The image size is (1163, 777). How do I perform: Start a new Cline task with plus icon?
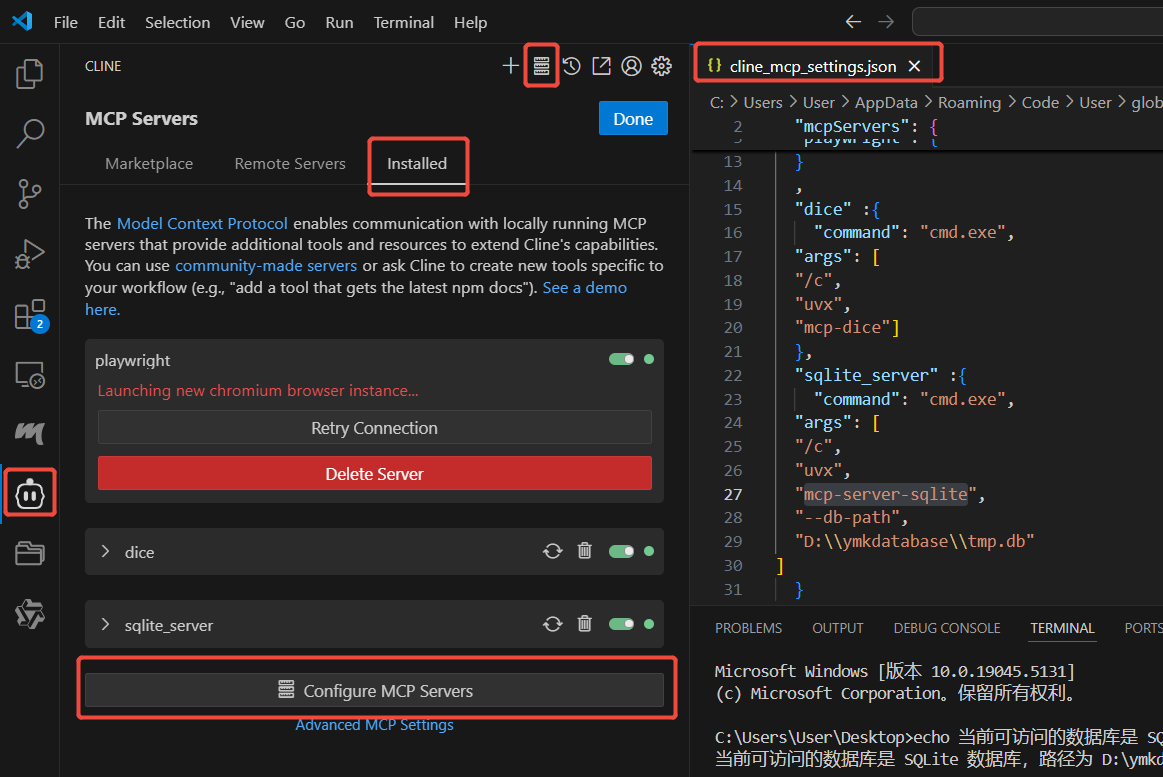510,66
